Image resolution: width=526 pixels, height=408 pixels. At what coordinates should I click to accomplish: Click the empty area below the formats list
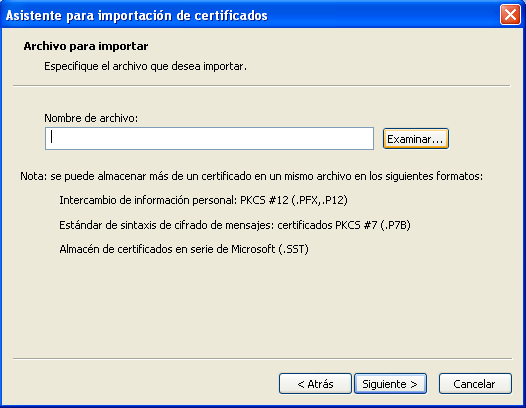[262, 305]
